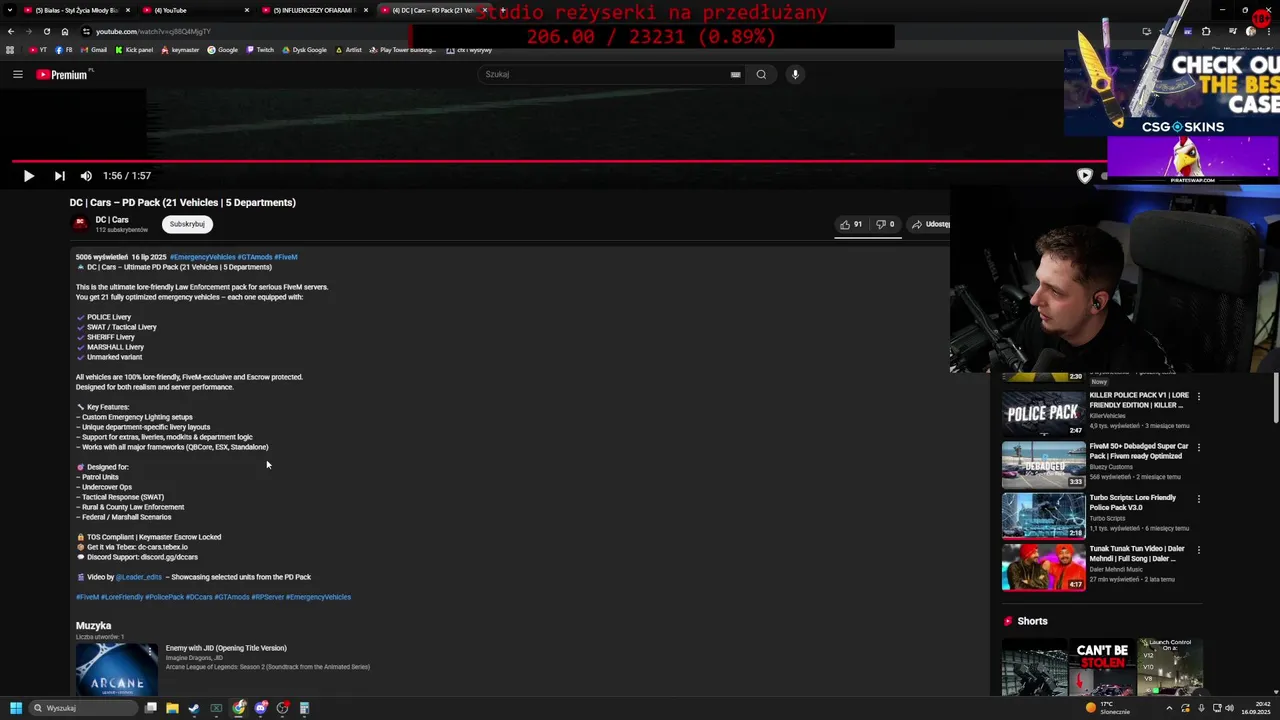Open #FiveM hashtag in top hashtag row
This screenshot has height=720, width=1280.
[x=286, y=257]
